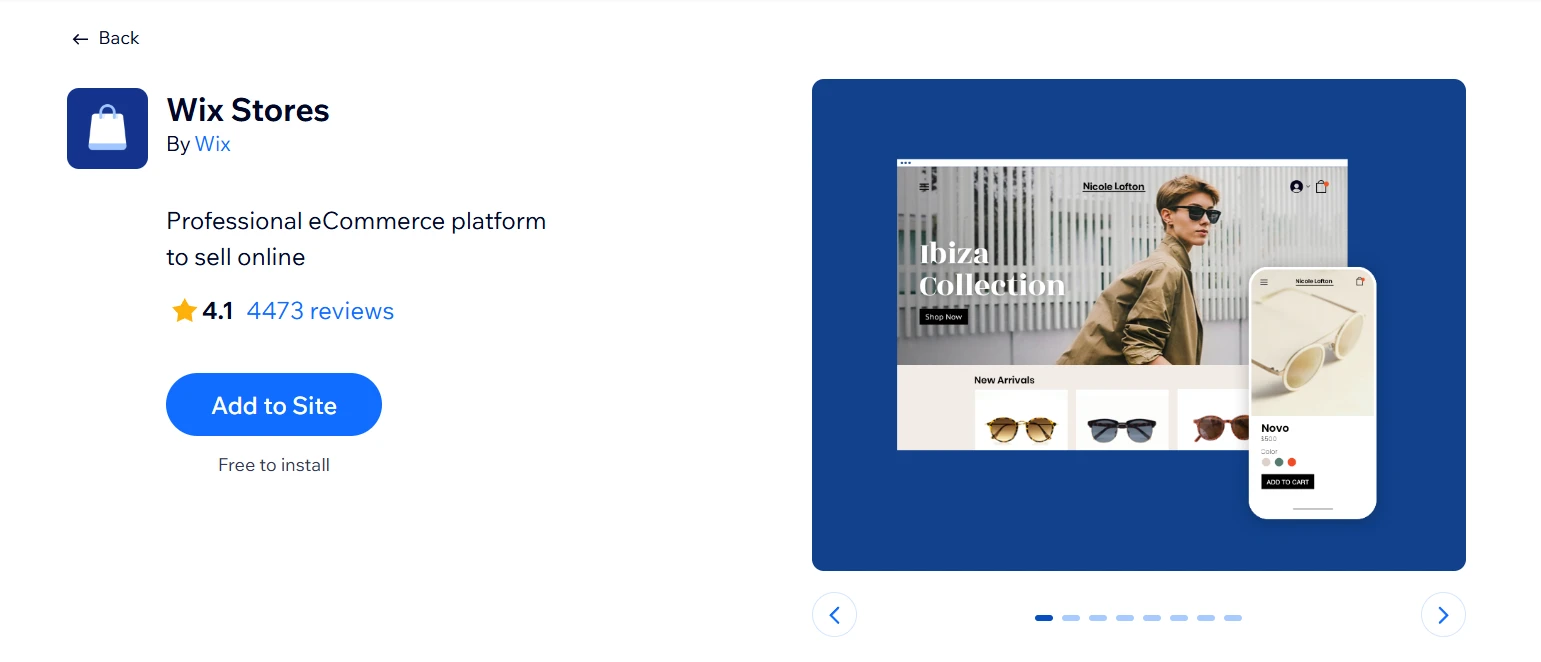This screenshot has width=1541, height=662.
Task: Jump to the third carousel dot
Action: (1098, 618)
